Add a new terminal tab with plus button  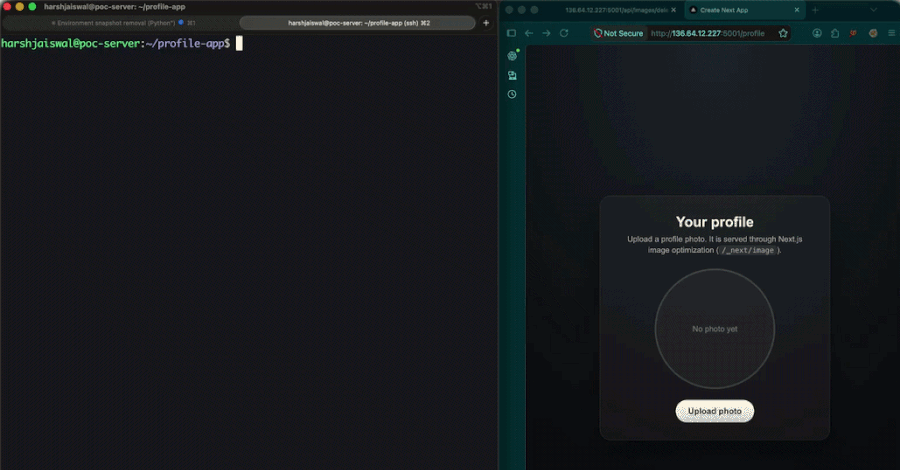coord(486,23)
